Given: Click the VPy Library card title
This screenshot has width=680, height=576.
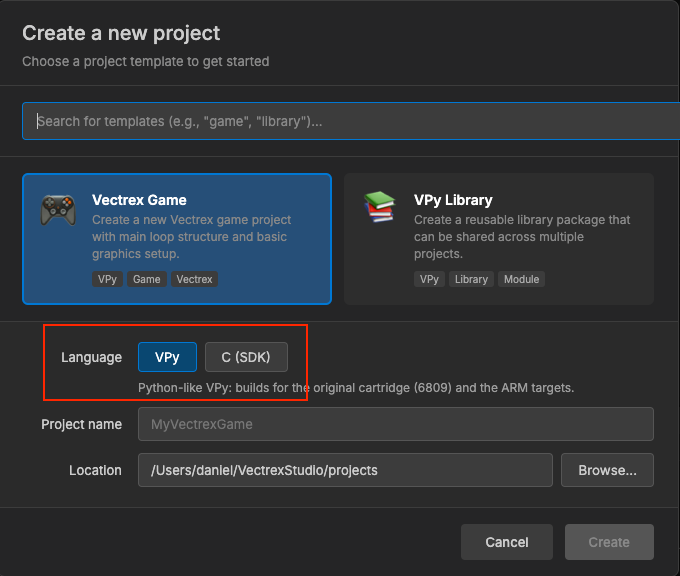Looking at the screenshot, I should click(453, 200).
